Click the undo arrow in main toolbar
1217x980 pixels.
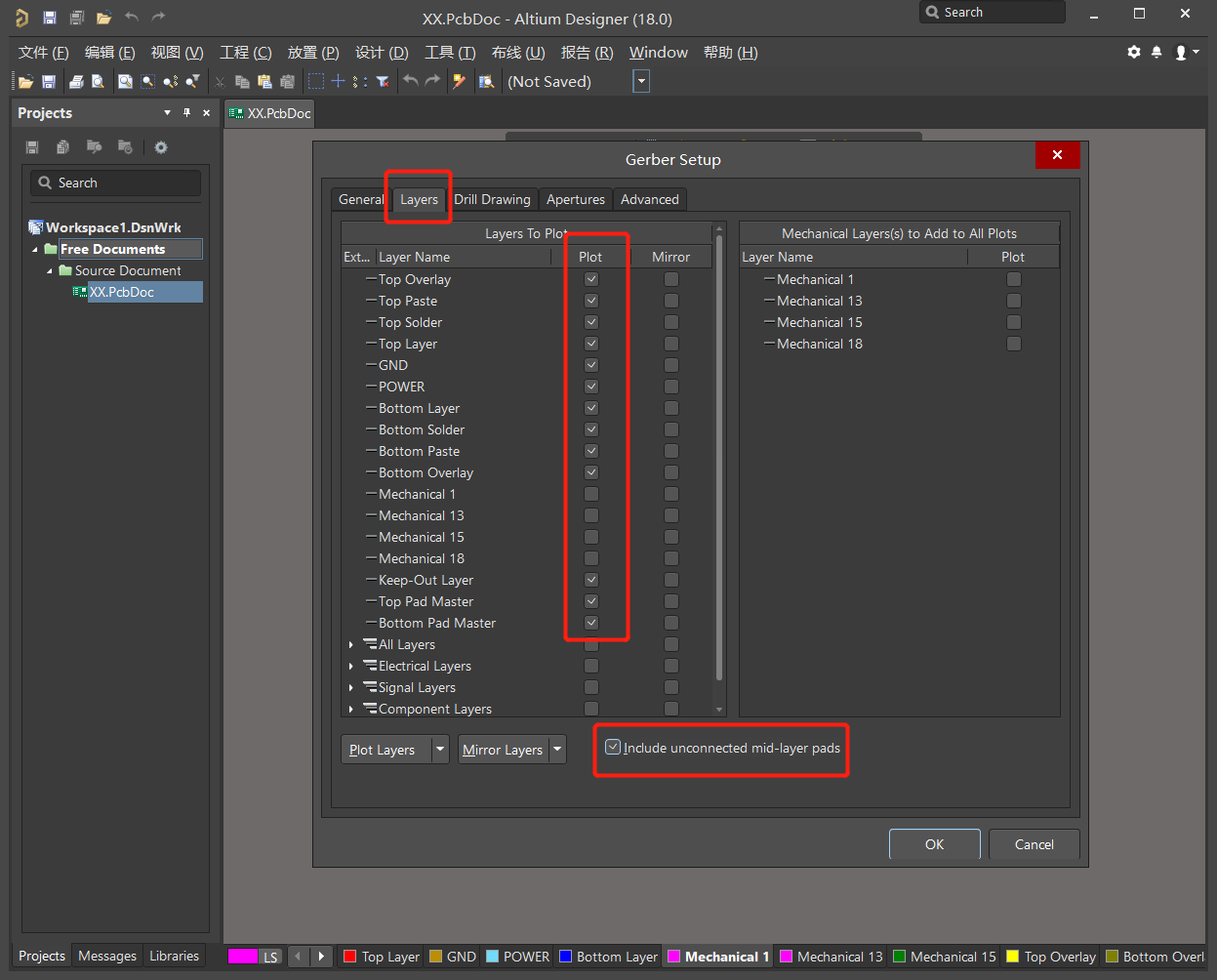point(411,82)
